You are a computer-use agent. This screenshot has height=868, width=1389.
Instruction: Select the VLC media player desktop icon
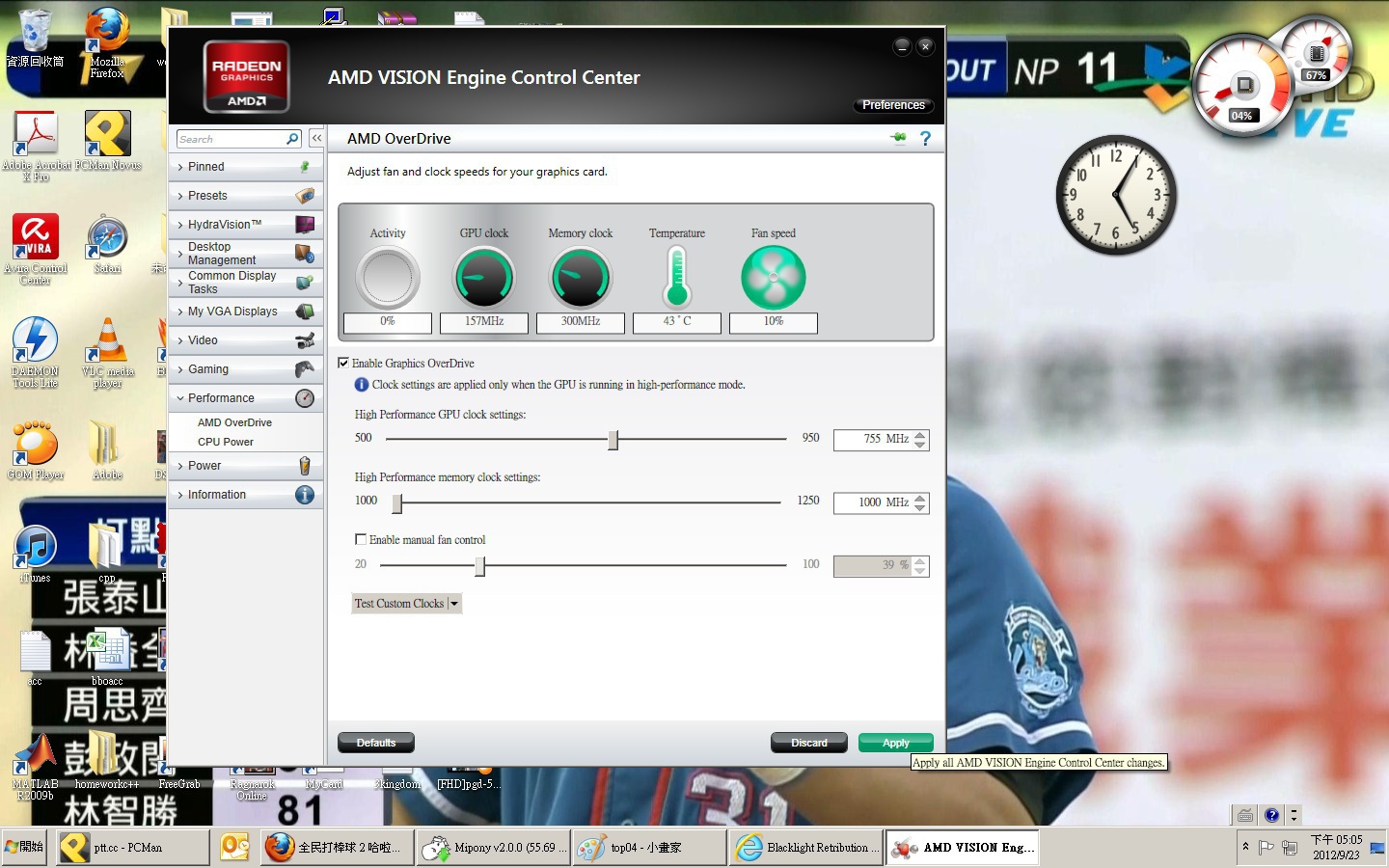coord(107,353)
